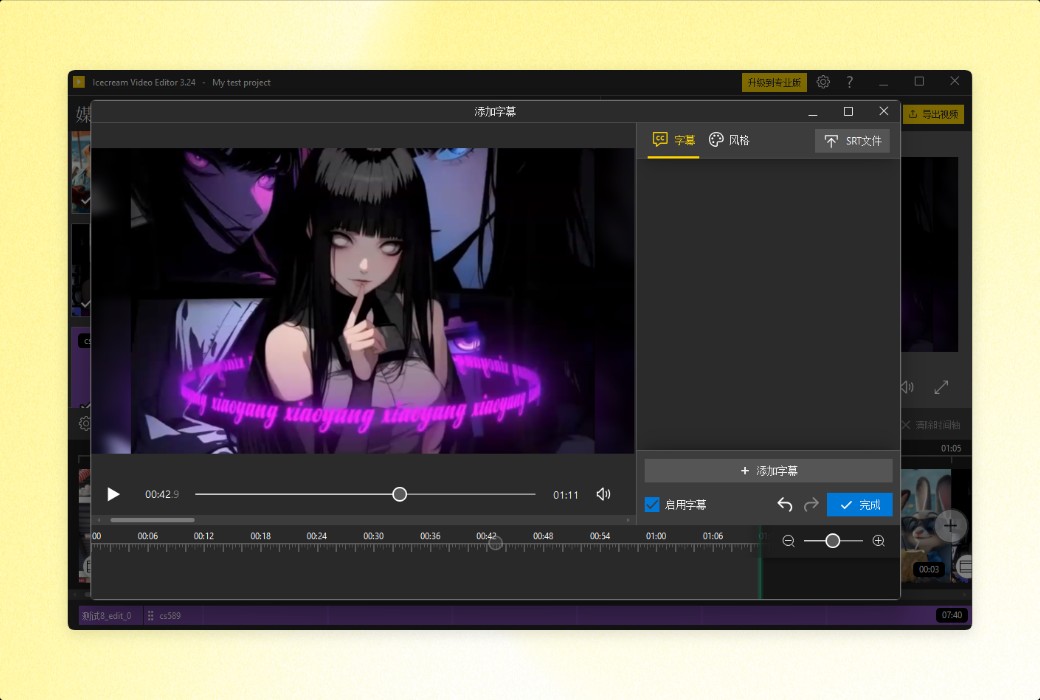Click the circular plus icon near the timeline
Screen dimensions: 1040x700
click(949, 525)
